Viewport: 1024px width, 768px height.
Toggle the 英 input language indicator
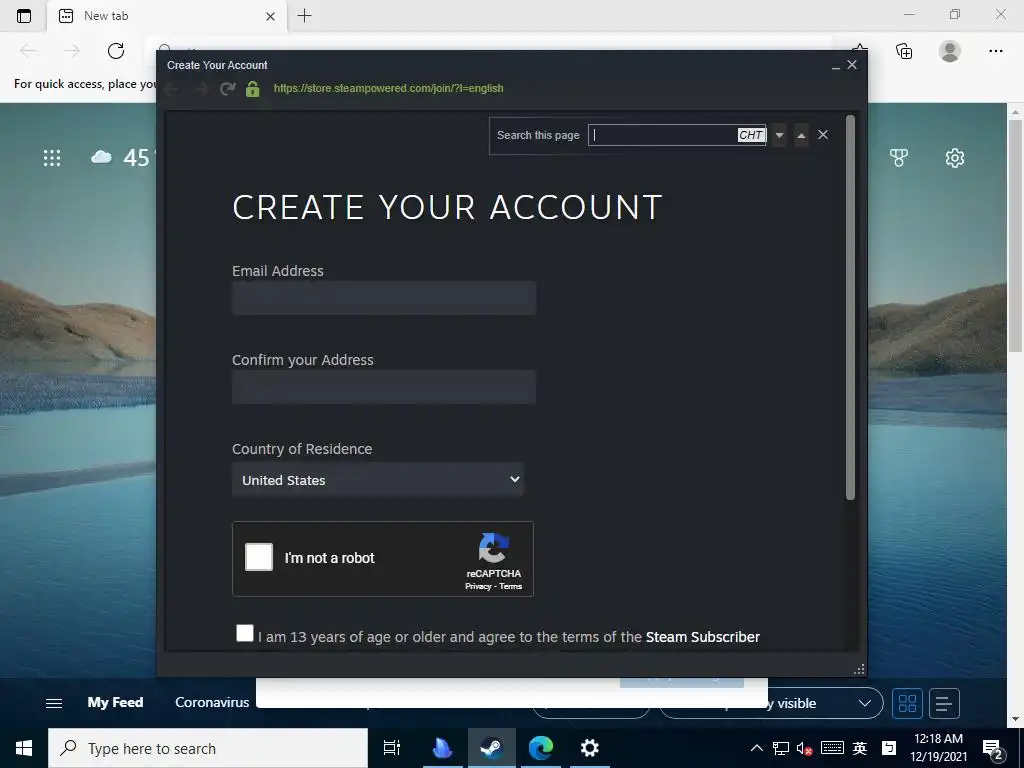[x=859, y=748]
